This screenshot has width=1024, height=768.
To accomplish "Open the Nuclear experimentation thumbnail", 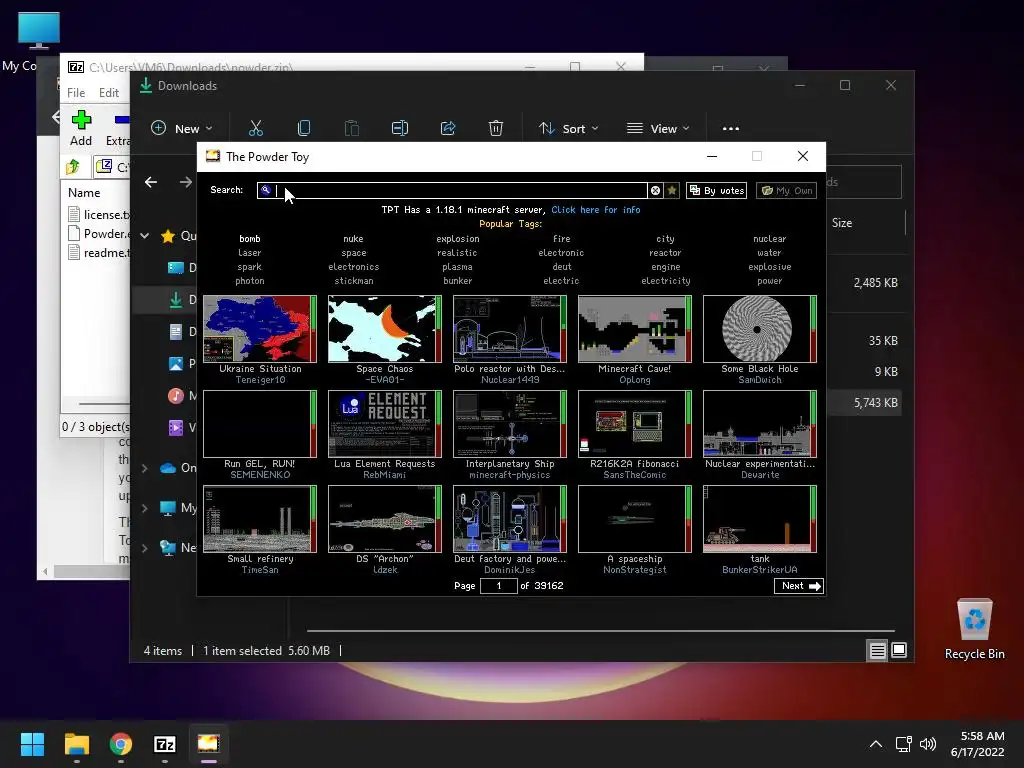I will pyautogui.click(x=760, y=424).
